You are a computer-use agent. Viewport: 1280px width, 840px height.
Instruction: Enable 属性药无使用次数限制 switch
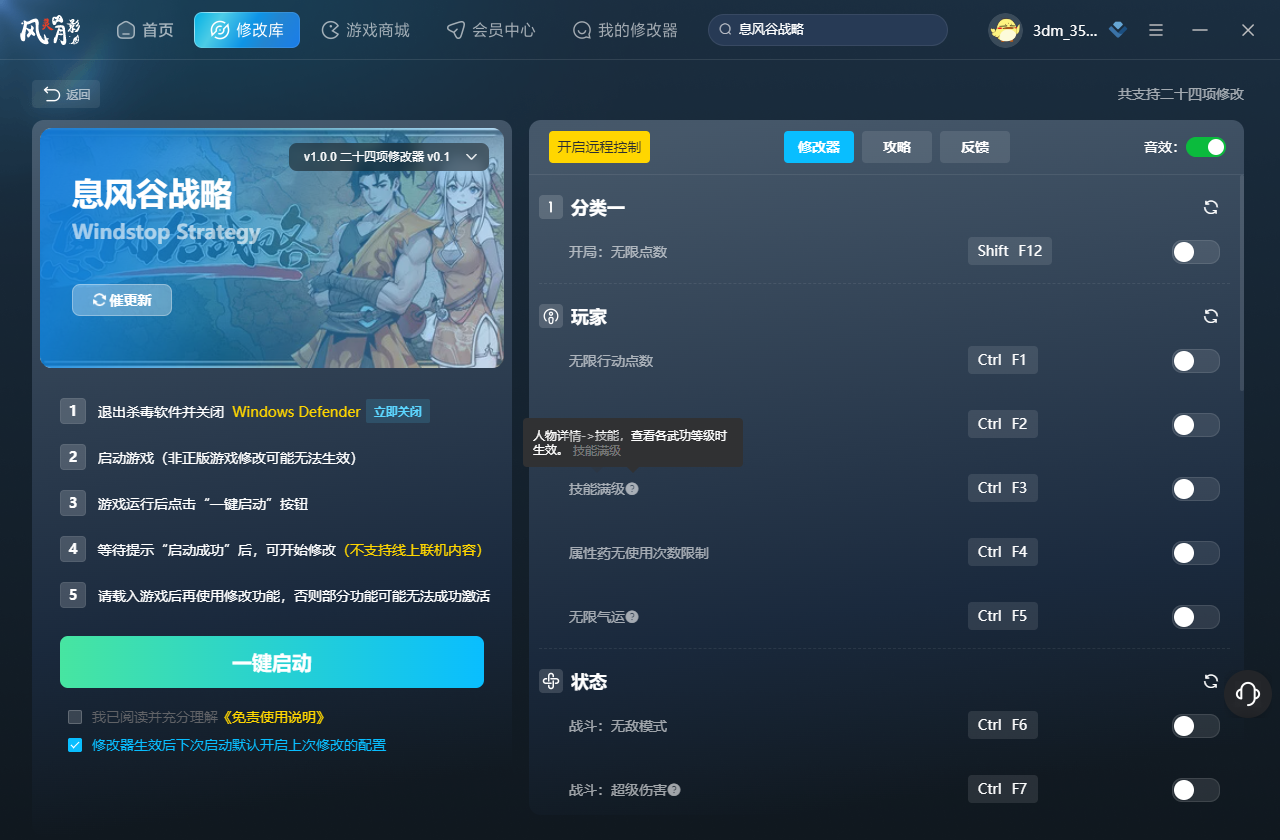coord(1195,553)
